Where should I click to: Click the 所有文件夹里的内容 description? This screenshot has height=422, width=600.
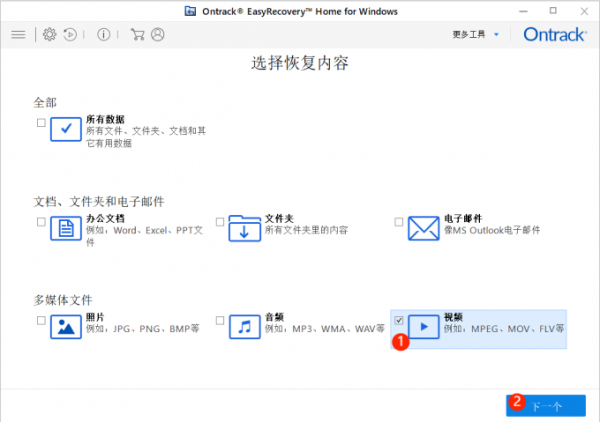click(307, 230)
